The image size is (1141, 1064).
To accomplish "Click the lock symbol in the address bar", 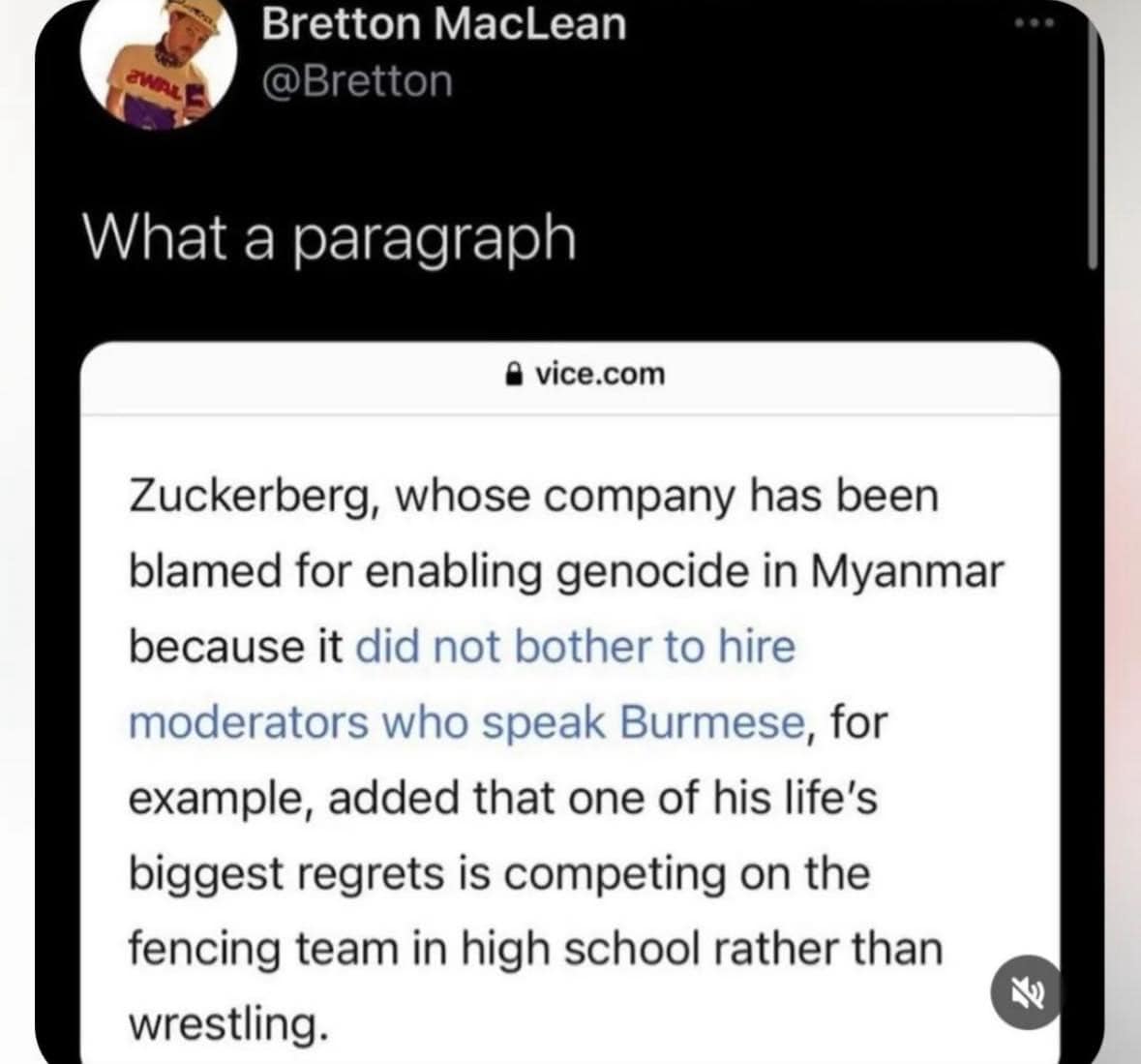I will point(513,373).
